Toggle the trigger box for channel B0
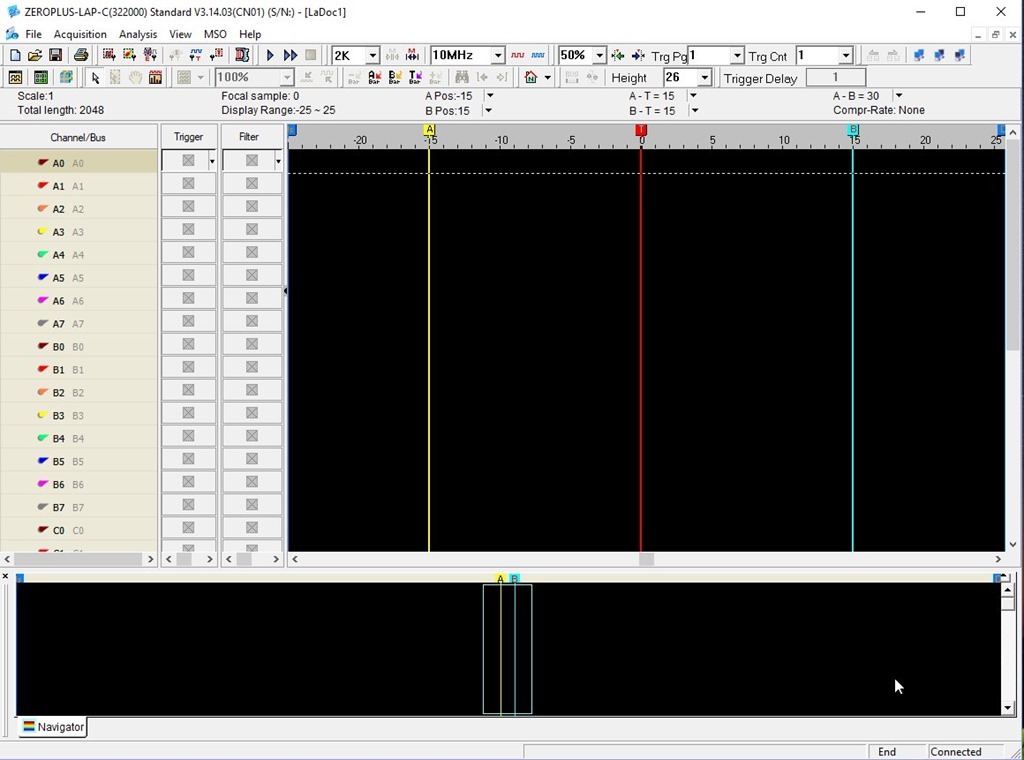 188,345
